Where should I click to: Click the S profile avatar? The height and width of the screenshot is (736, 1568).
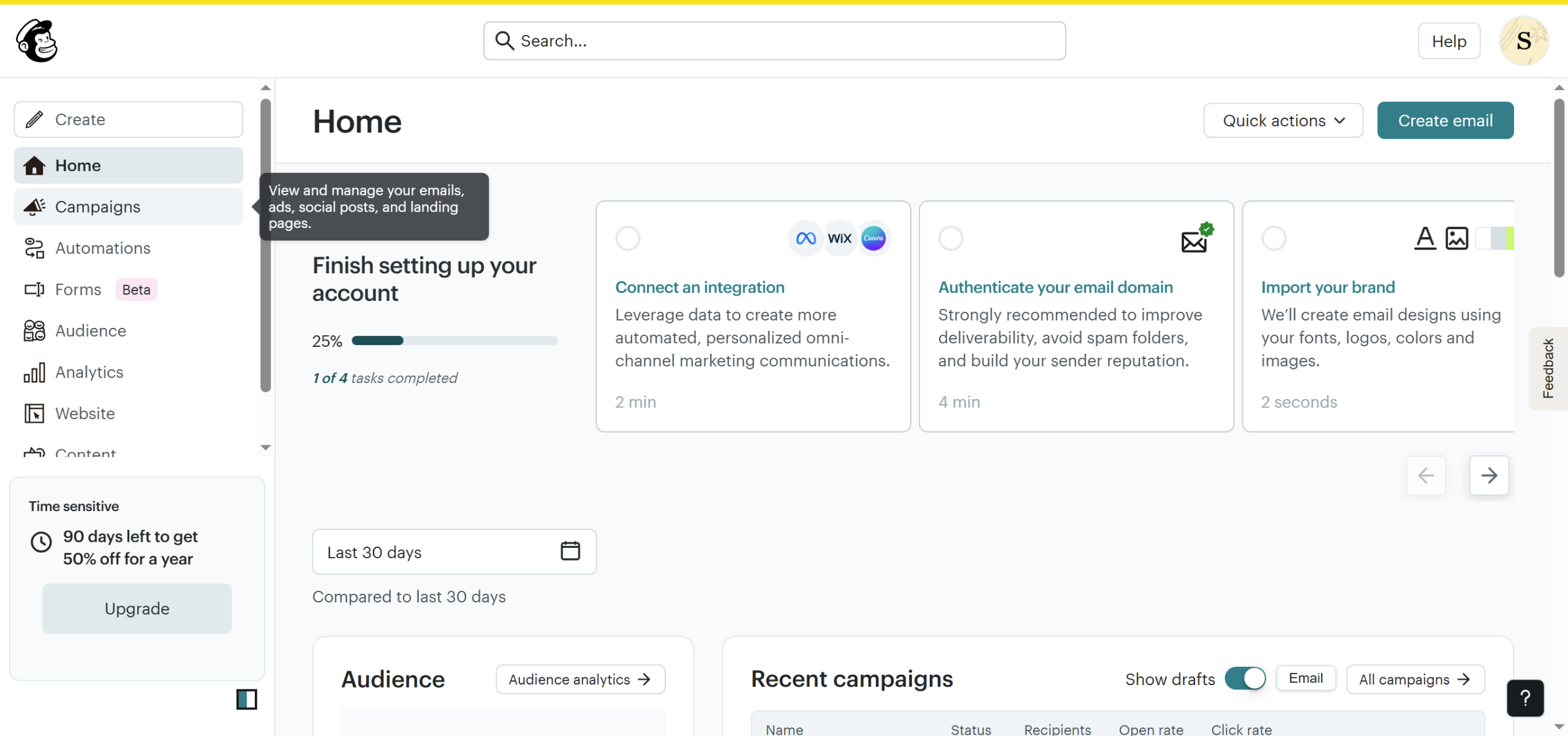(1523, 41)
